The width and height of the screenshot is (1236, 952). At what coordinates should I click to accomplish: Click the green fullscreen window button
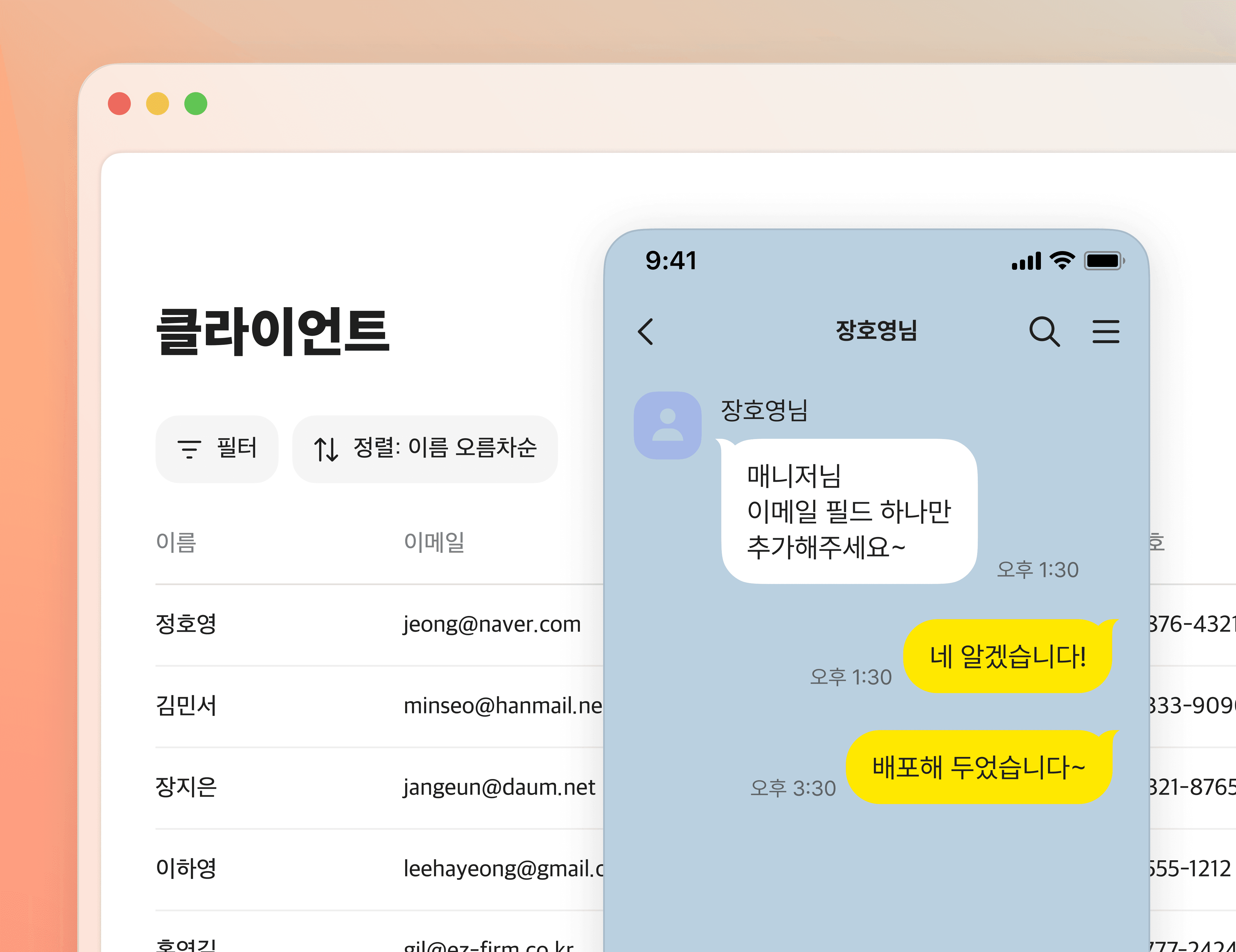tap(196, 104)
